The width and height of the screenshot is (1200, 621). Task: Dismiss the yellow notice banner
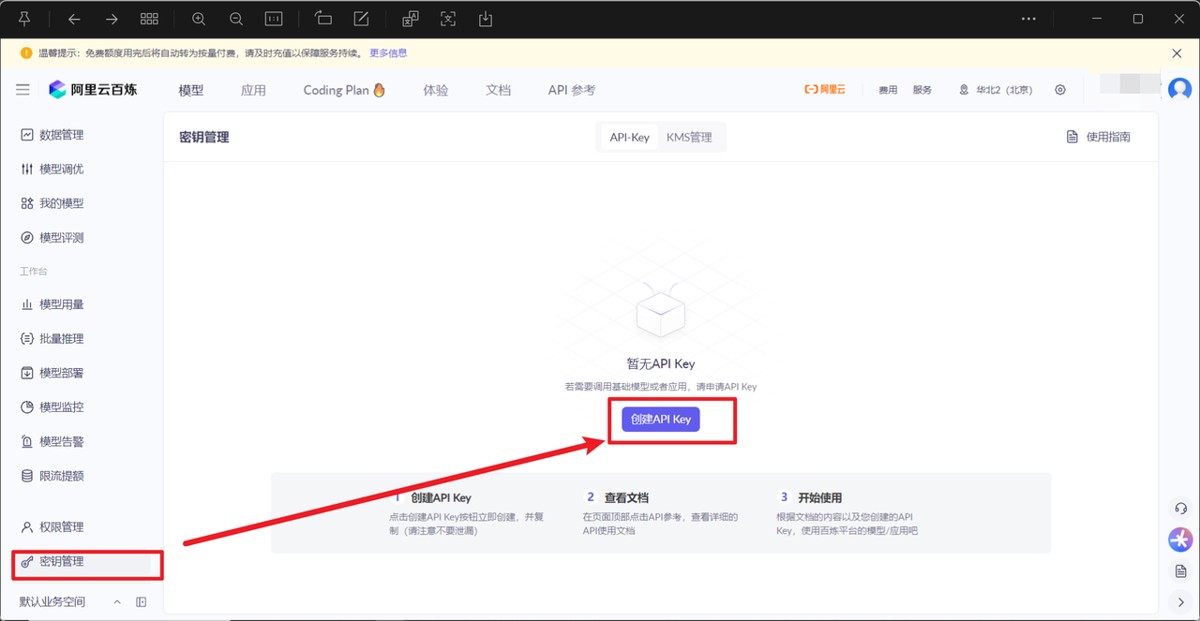1176,53
